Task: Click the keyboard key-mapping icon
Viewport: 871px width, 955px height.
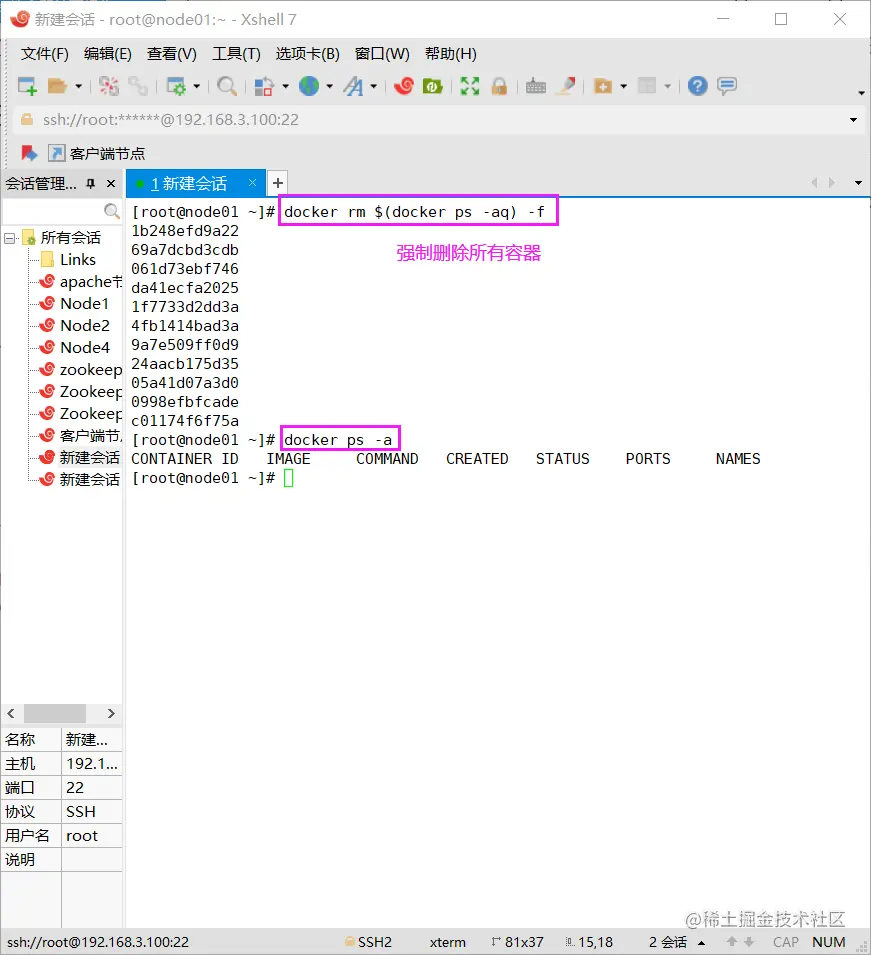Action: point(536,86)
